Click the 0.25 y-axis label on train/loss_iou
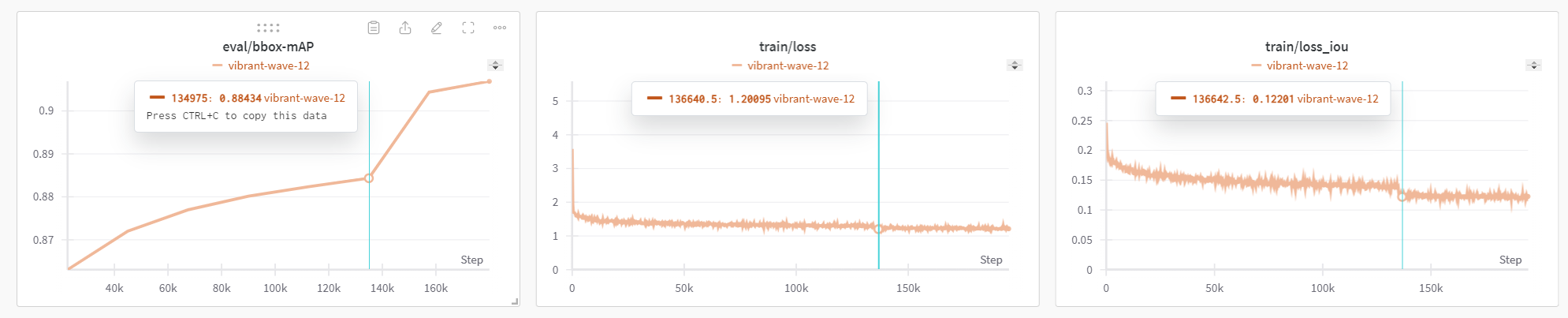Screen dimensions: 1568x318 (1082, 121)
